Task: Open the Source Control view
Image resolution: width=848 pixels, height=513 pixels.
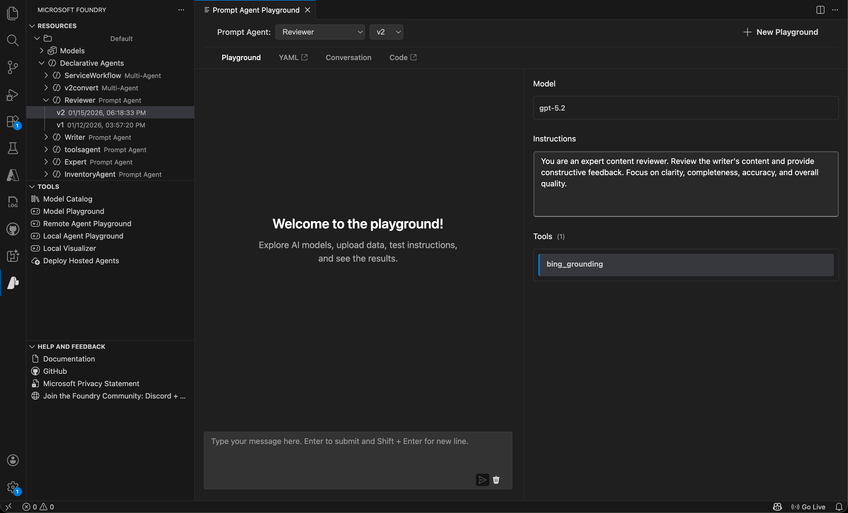Action: (13, 68)
